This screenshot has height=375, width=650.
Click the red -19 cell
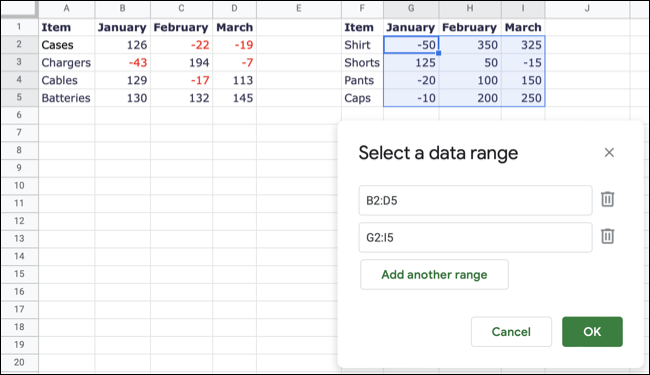coord(234,45)
